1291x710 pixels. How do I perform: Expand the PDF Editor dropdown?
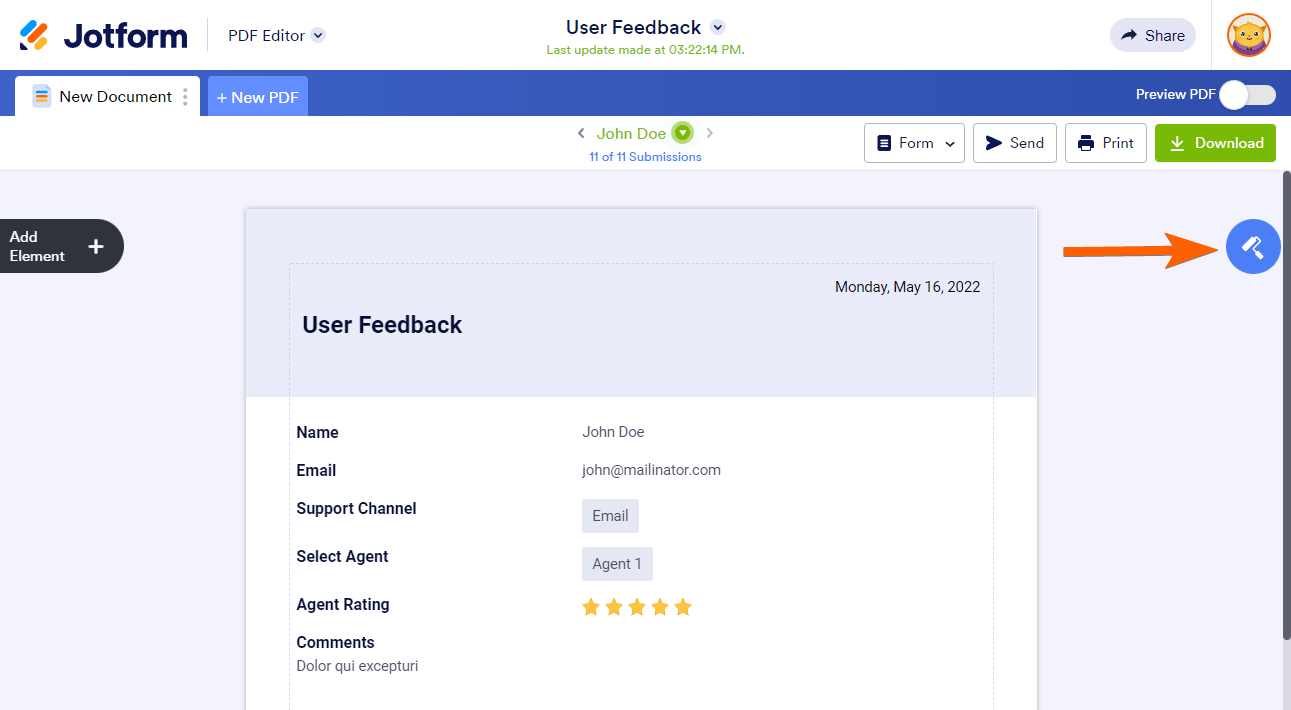pos(318,35)
